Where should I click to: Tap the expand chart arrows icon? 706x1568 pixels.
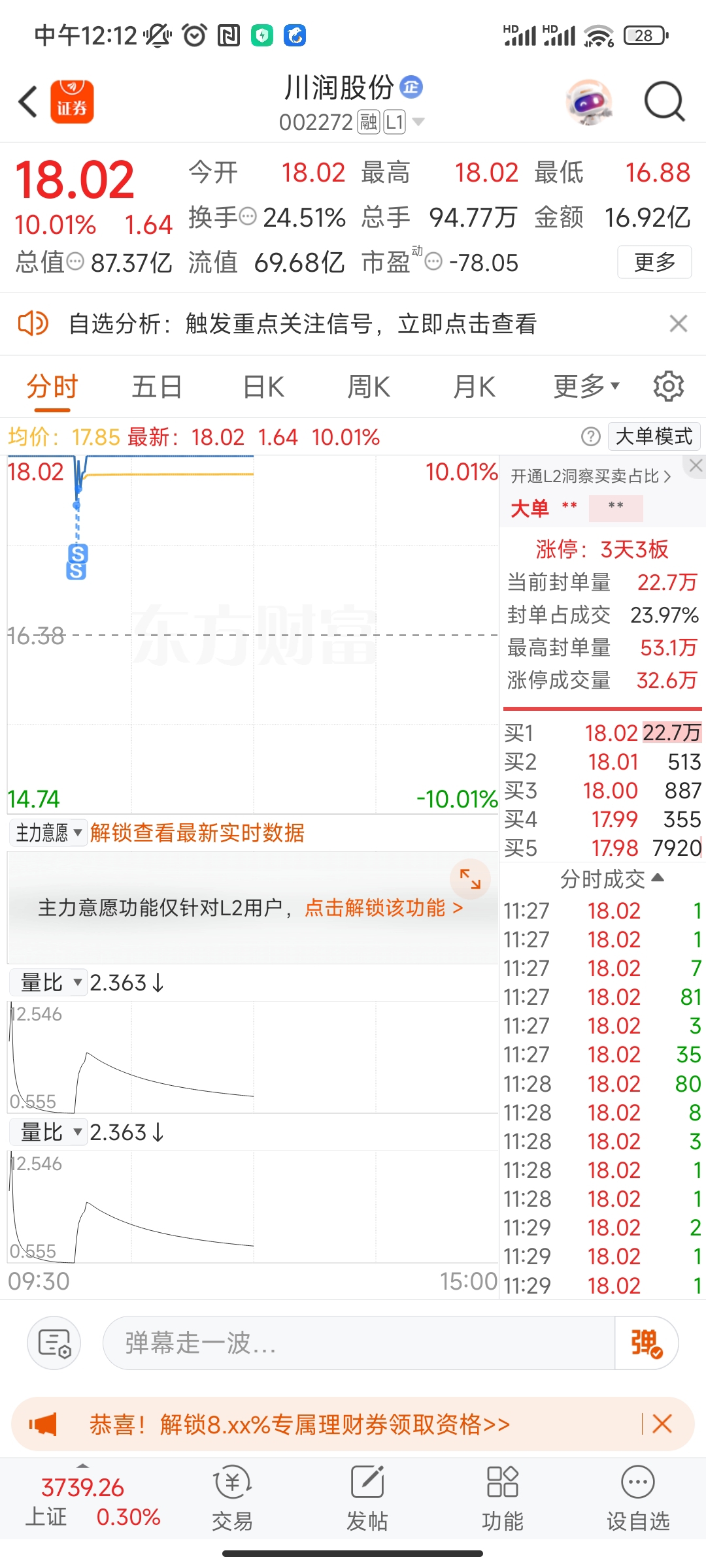coord(471,879)
